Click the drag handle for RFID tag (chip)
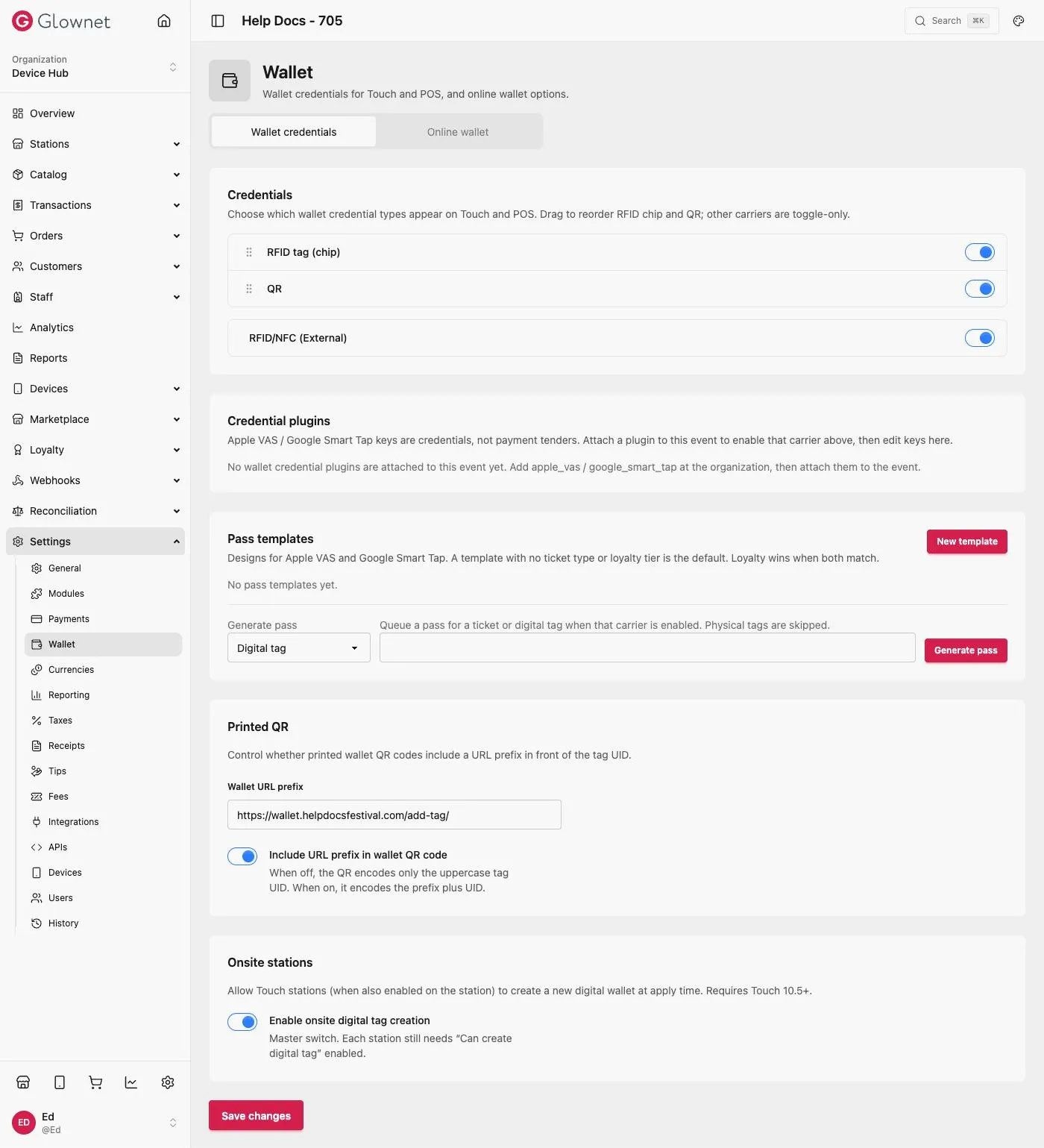Image resolution: width=1044 pixels, height=1148 pixels. pos(249,252)
